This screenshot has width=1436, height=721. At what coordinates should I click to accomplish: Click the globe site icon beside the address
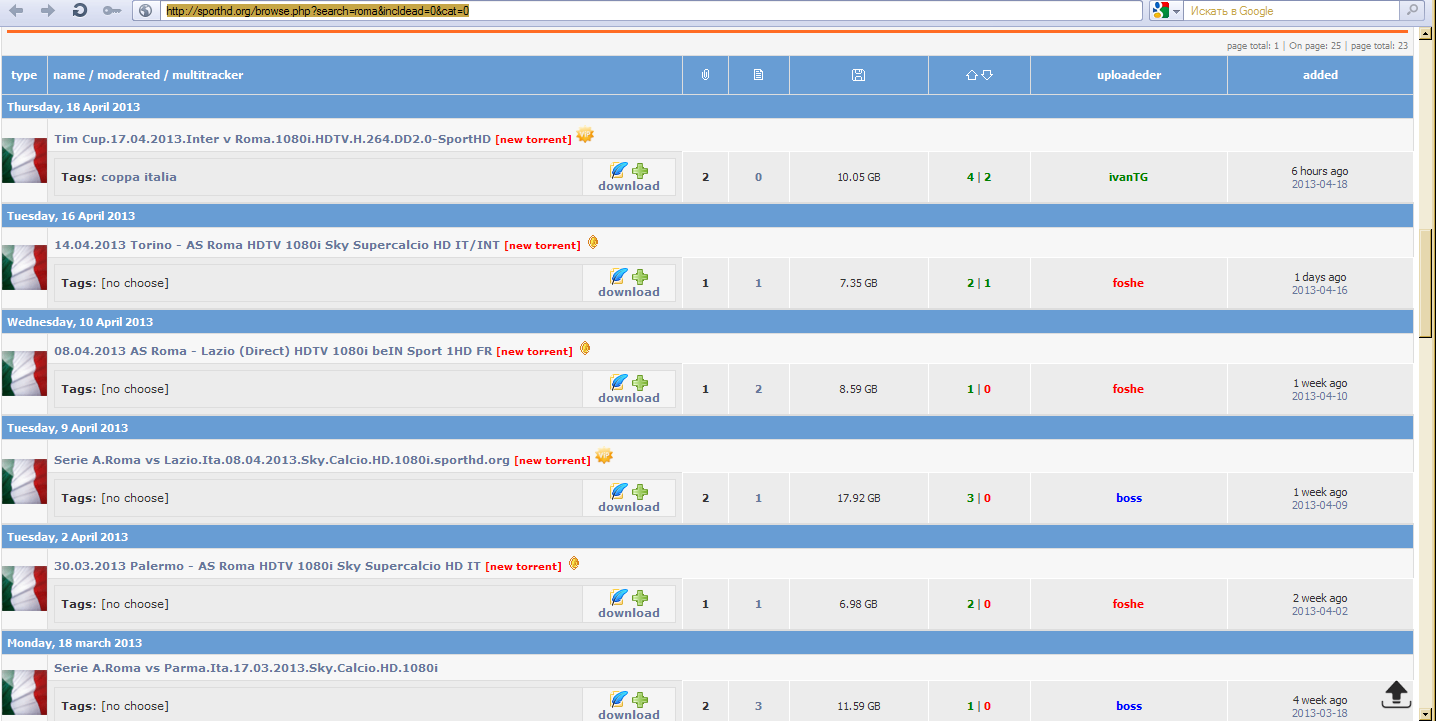pyautogui.click(x=145, y=10)
